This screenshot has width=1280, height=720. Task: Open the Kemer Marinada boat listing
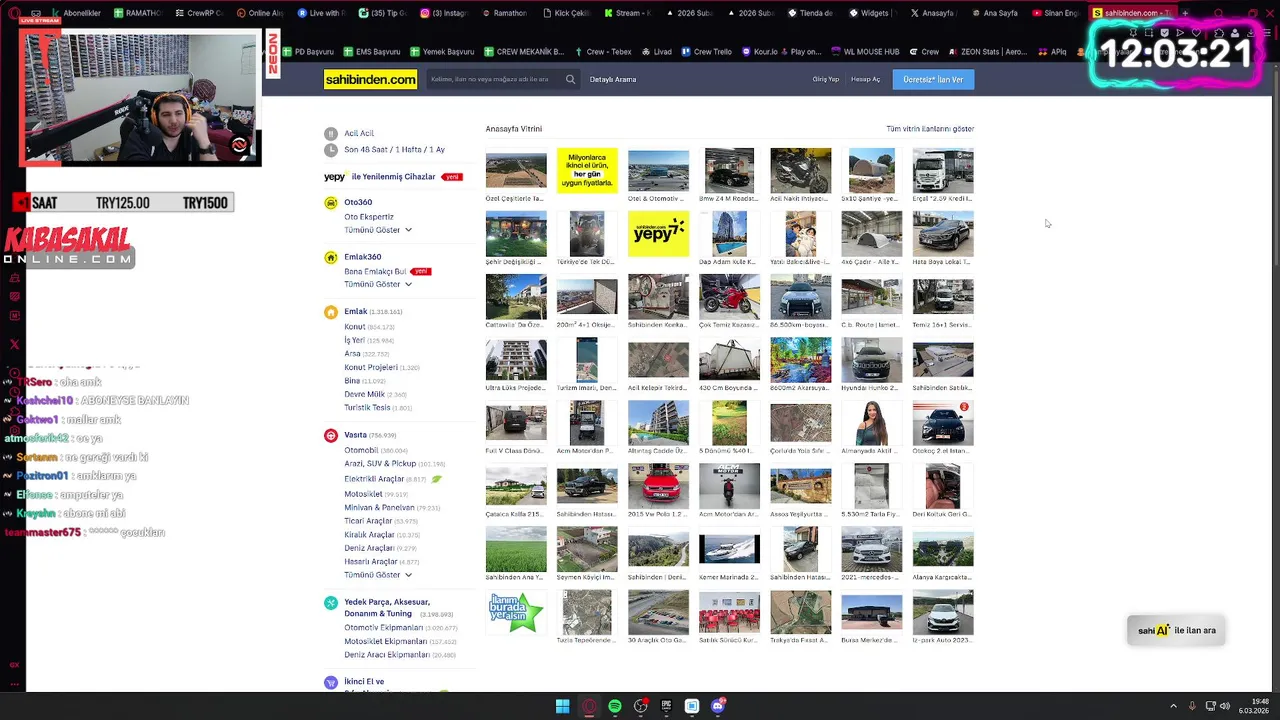click(729, 550)
